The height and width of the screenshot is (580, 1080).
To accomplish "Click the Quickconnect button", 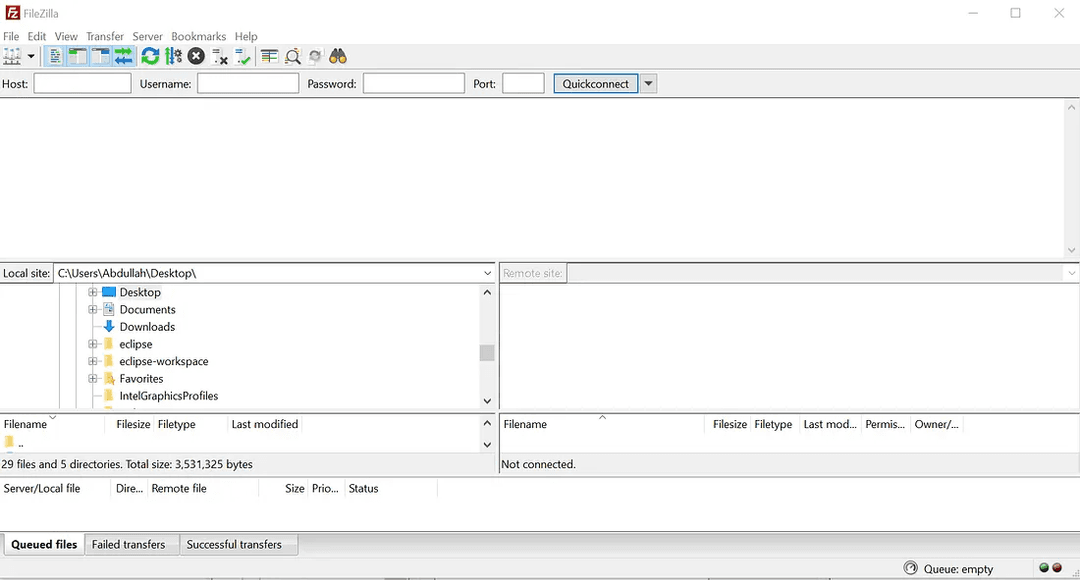I will (596, 83).
